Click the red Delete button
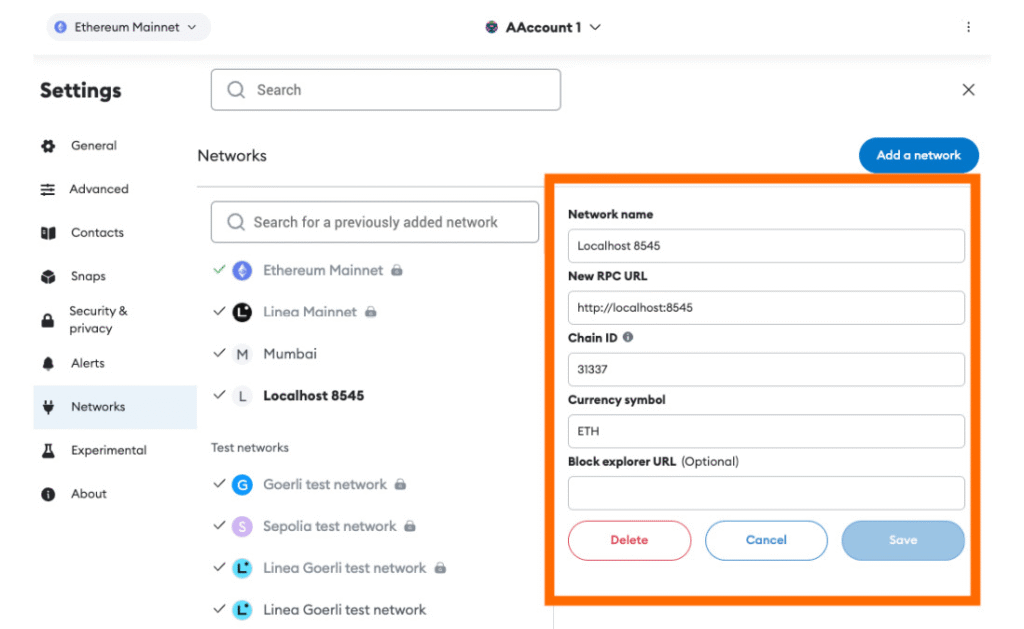Image resolution: width=1024 pixels, height=629 pixels. tap(629, 540)
